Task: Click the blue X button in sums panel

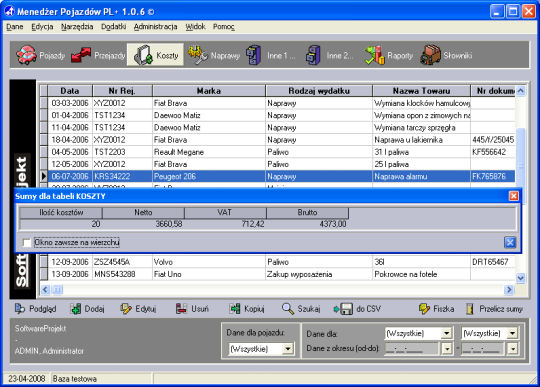Action: [x=510, y=242]
